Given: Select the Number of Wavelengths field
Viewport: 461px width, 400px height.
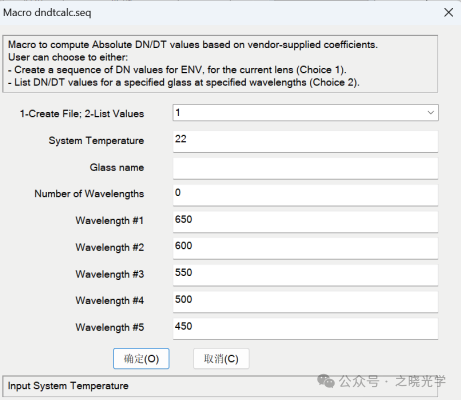Looking at the screenshot, I should click(x=305, y=195).
